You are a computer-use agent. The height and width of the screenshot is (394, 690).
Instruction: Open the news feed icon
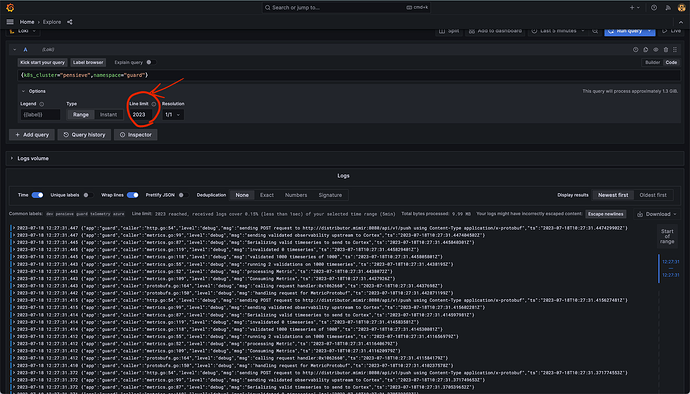click(668, 7)
